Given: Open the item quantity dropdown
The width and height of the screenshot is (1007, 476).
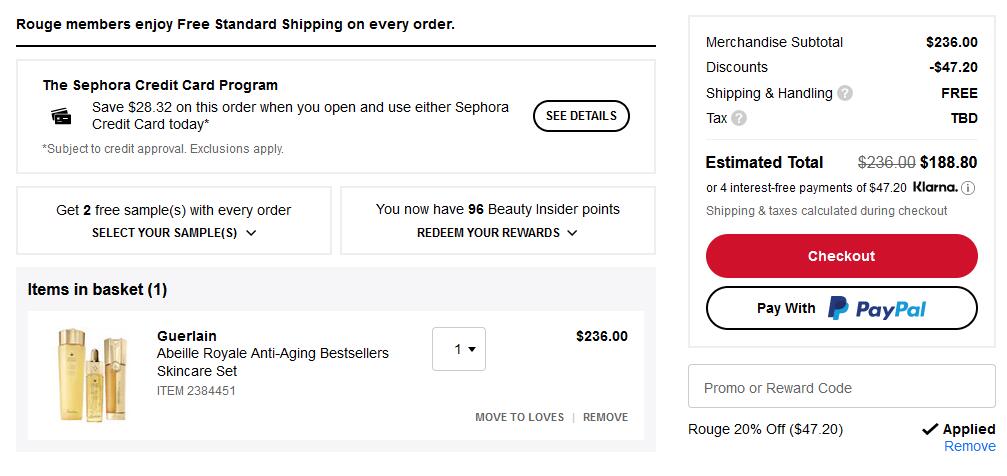Looking at the screenshot, I should coord(459,349).
